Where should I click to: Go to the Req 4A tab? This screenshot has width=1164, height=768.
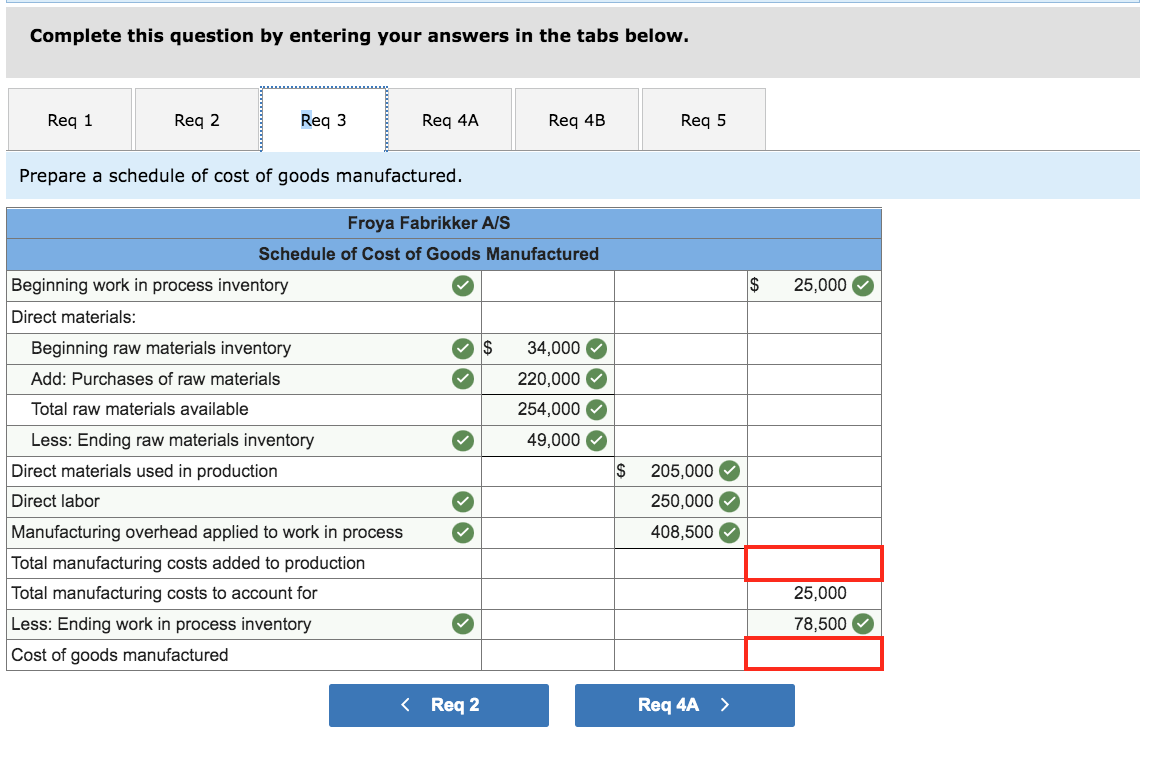[x=450, y=119]
